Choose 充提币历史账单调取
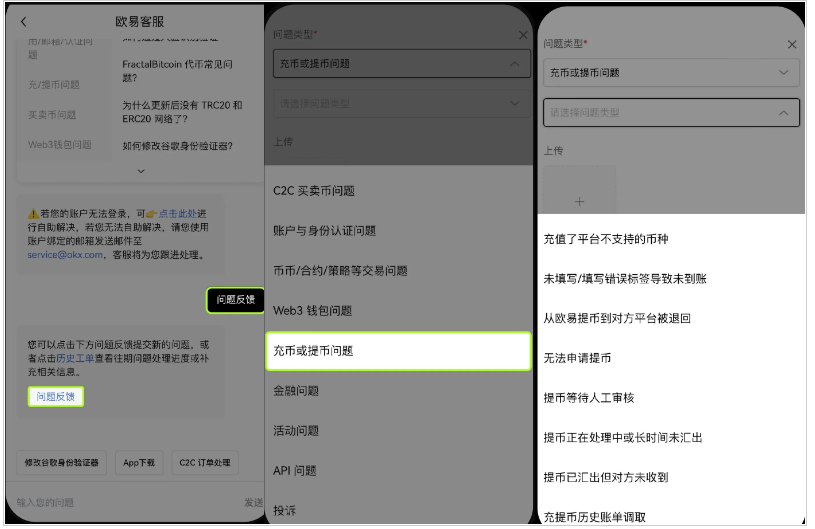Image resolution: width=815 pixels, height=529 pixels. pos(595,517)
